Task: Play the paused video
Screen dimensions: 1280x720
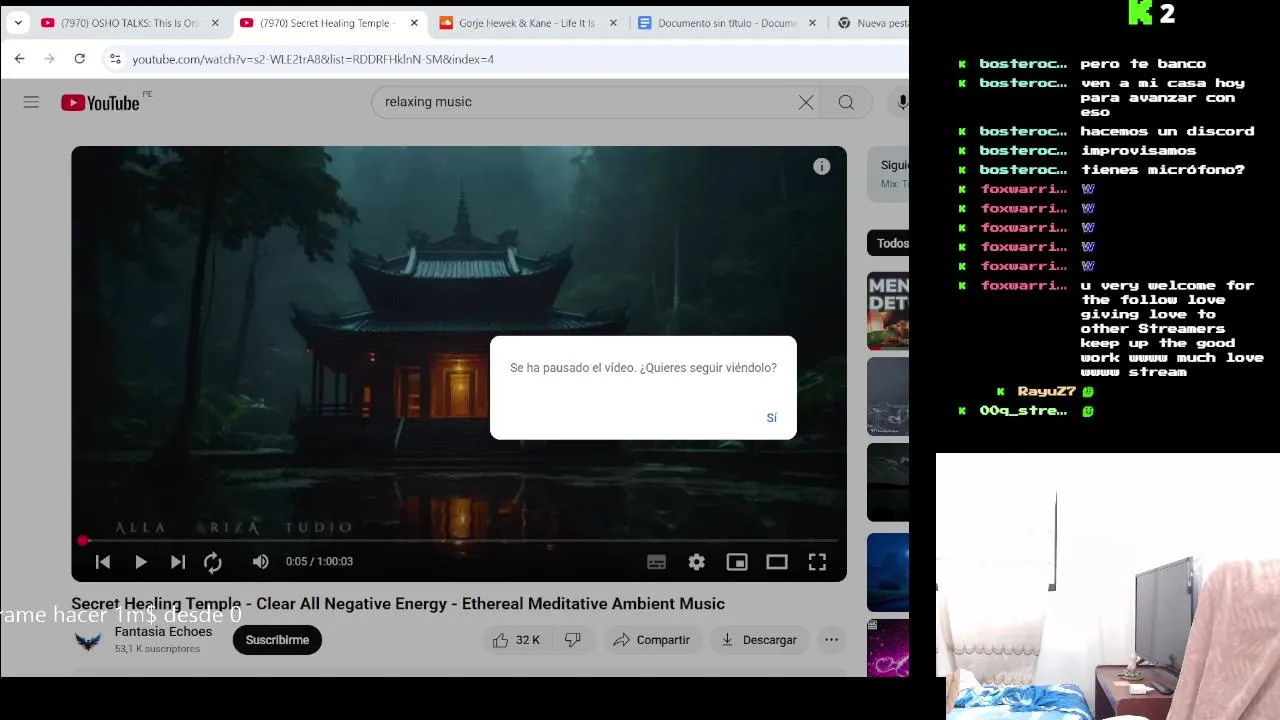Action: click(141, 562)
